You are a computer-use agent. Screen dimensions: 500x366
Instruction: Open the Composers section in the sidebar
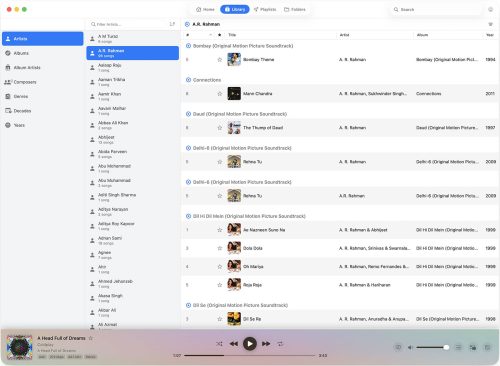click(x=42, y=82)
